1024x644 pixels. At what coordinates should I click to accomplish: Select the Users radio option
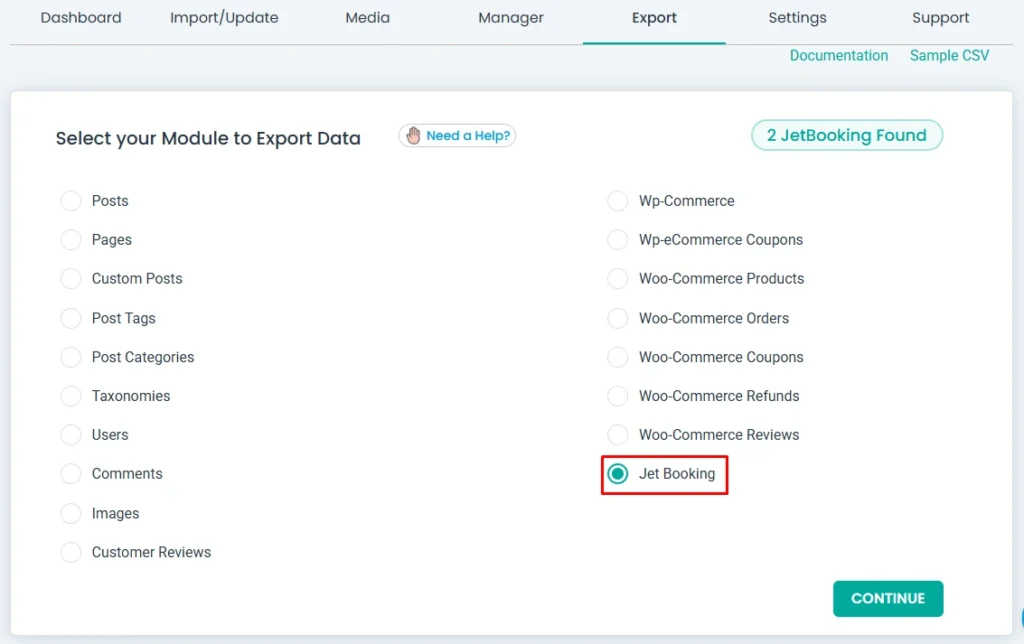click(71, 435)
